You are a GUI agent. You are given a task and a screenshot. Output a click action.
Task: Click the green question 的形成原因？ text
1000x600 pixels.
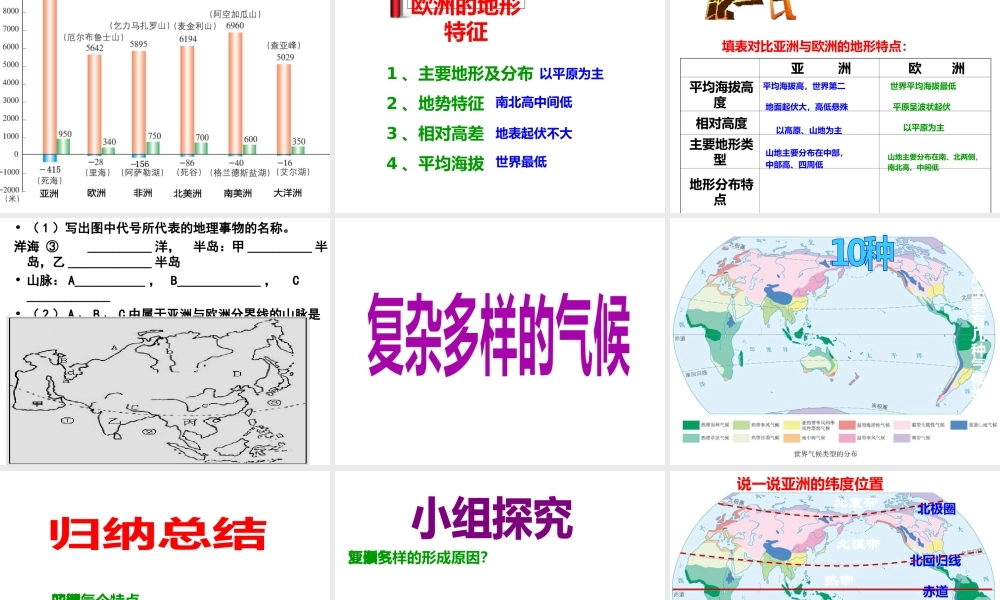coord(445,557)
